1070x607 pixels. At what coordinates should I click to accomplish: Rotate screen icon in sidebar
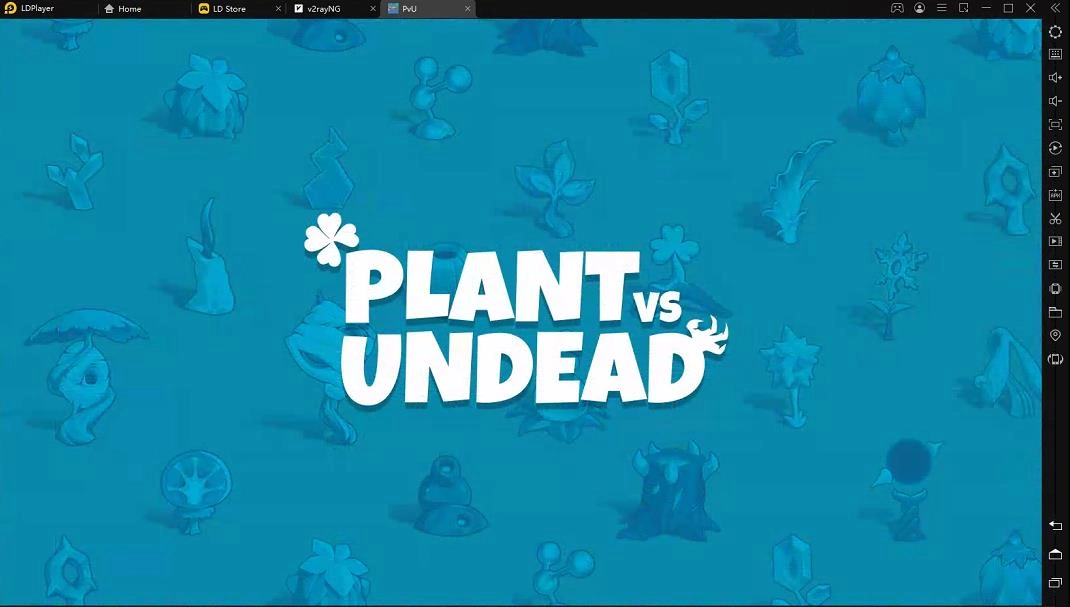click(x=1055, y=359)
